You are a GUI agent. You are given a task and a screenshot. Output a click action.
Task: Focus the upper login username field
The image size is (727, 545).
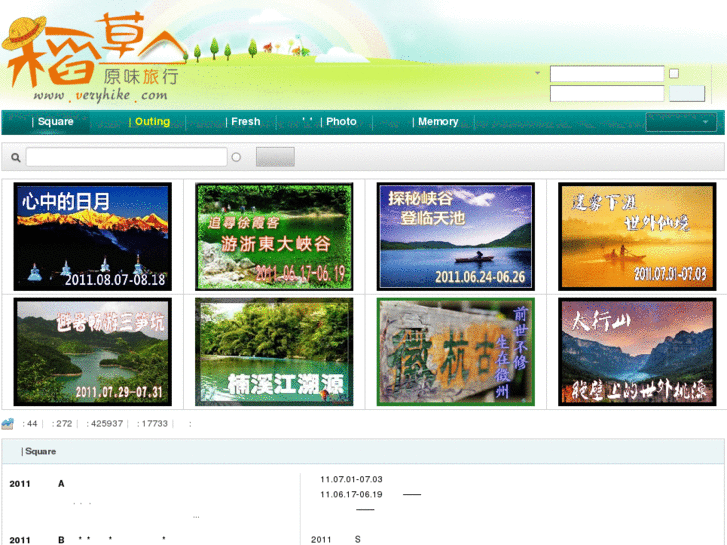tap(607, 74)
